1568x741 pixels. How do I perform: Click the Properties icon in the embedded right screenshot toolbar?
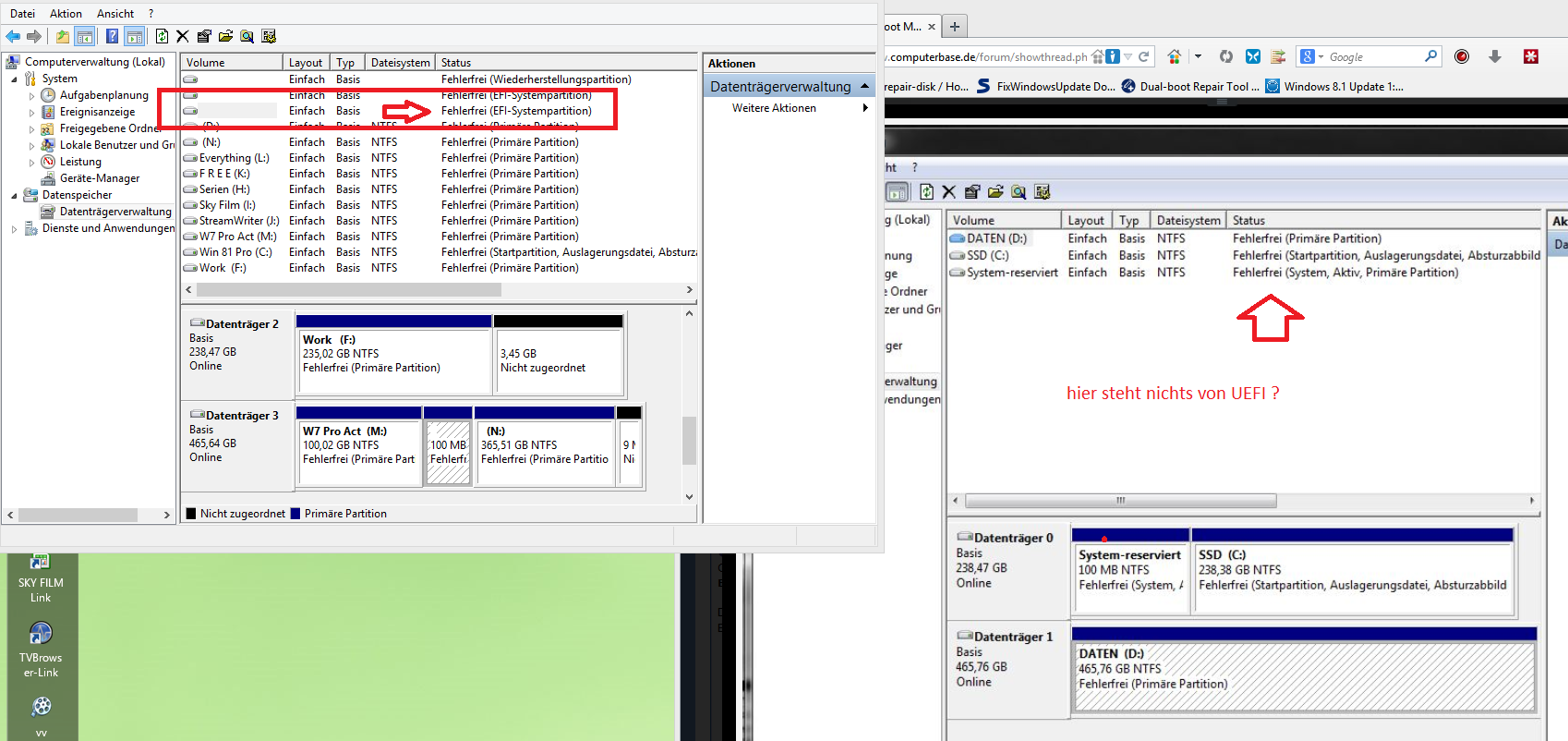point(971,192)
